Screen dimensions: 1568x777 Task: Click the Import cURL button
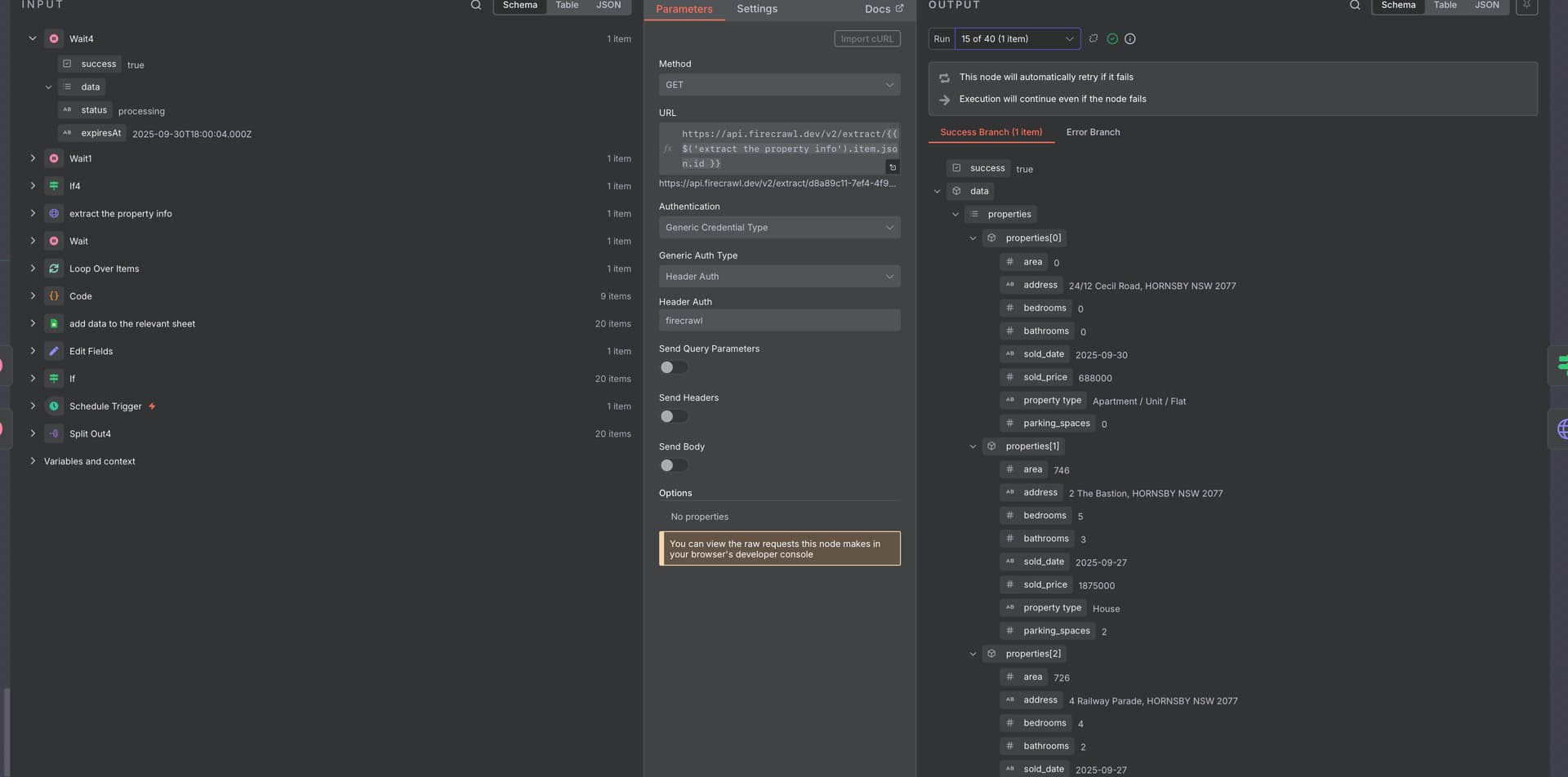866,39
